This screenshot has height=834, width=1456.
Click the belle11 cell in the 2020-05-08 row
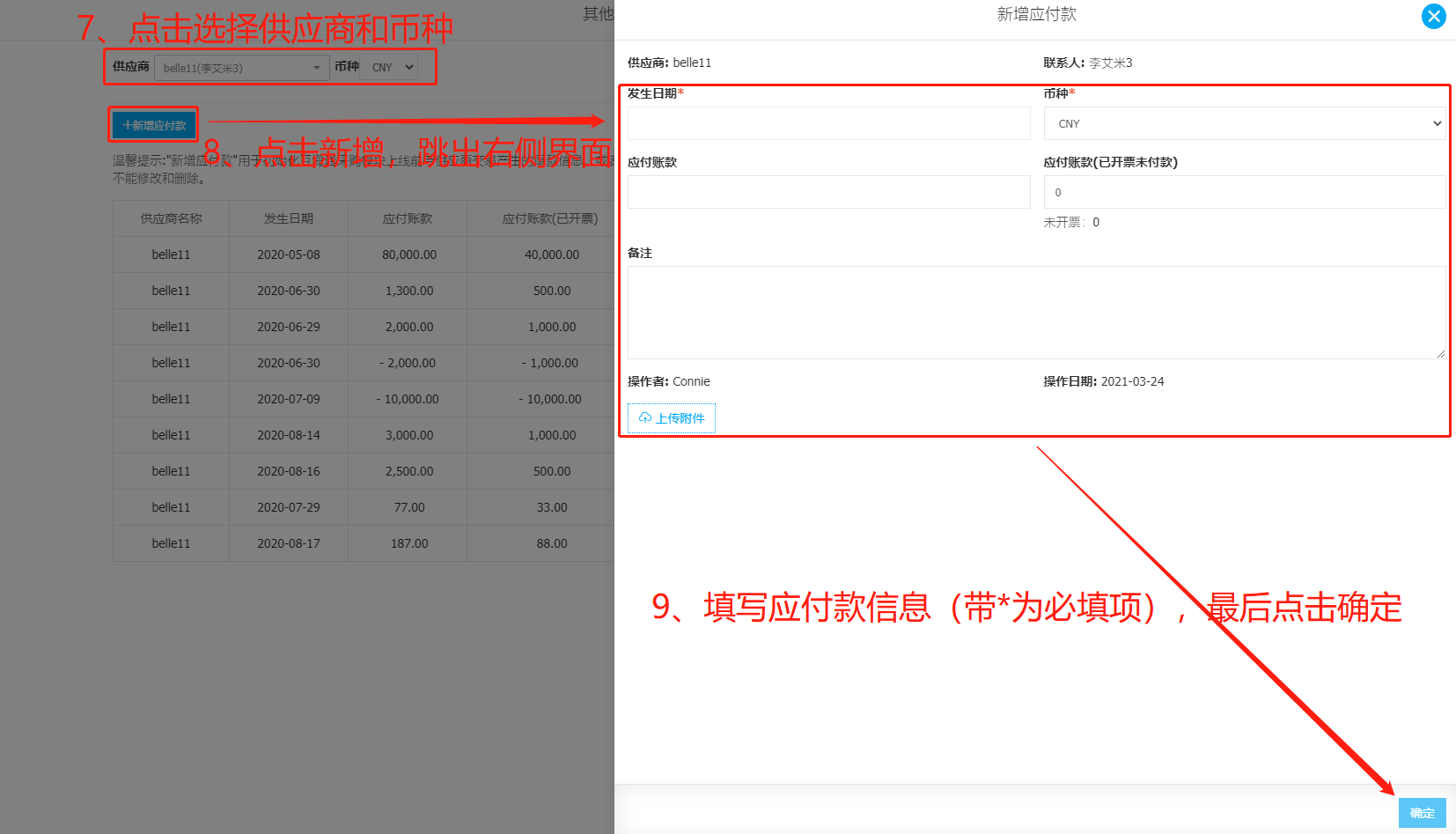pyautogui.click(x=171, y=255)
